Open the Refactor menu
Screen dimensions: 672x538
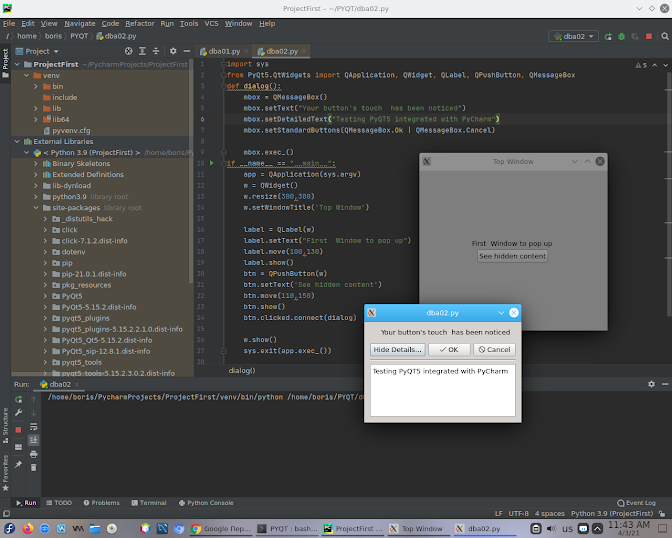[x=139, y=24]
